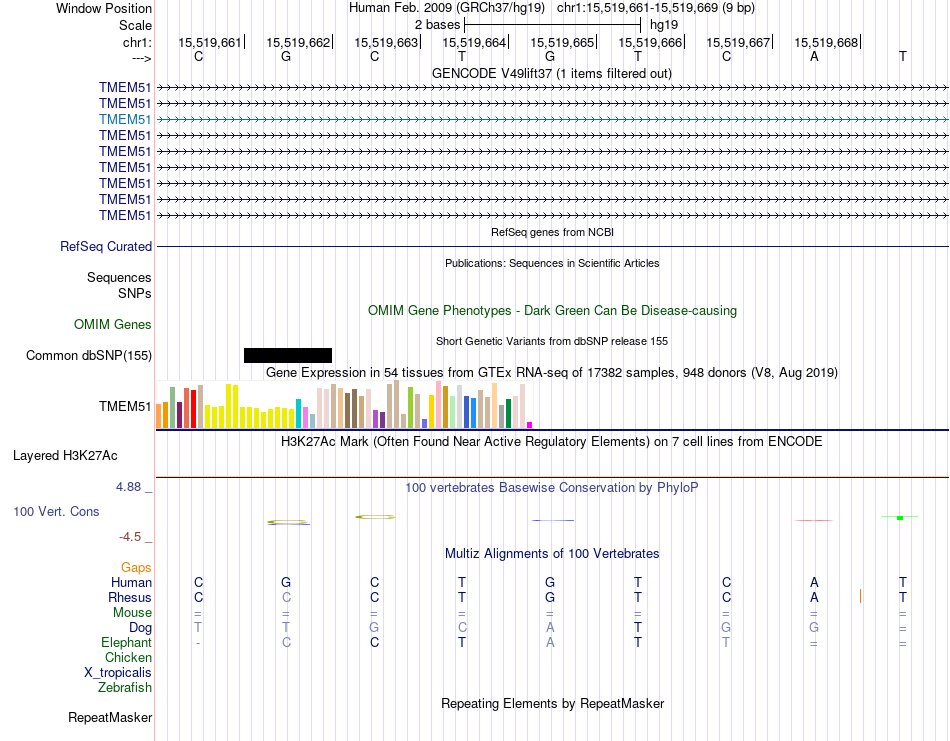Click the X_tropicalis species label
950x741 pixels.
(118, 673)
